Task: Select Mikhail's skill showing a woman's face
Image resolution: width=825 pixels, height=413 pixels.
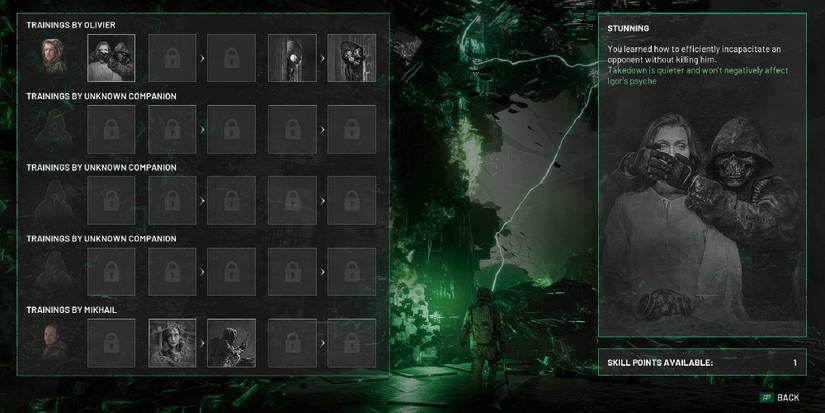Action: click(172, 343)
